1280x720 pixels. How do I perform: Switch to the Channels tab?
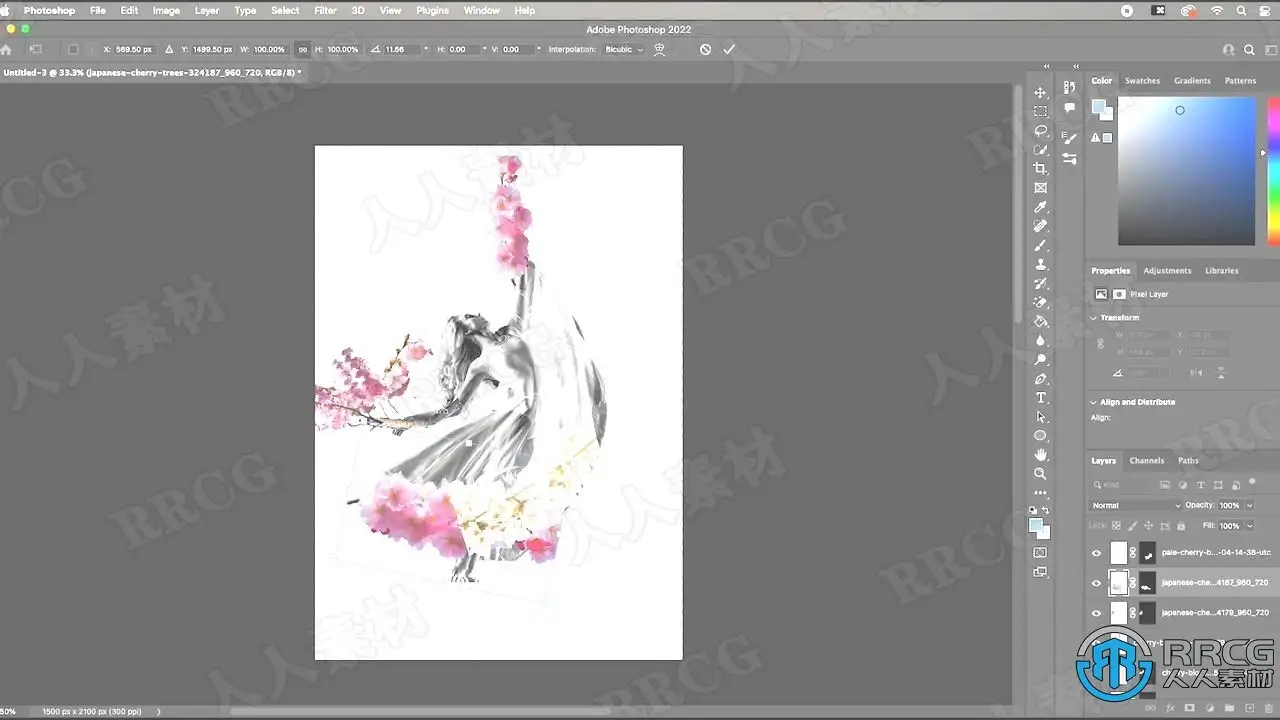click(1146, 461)
